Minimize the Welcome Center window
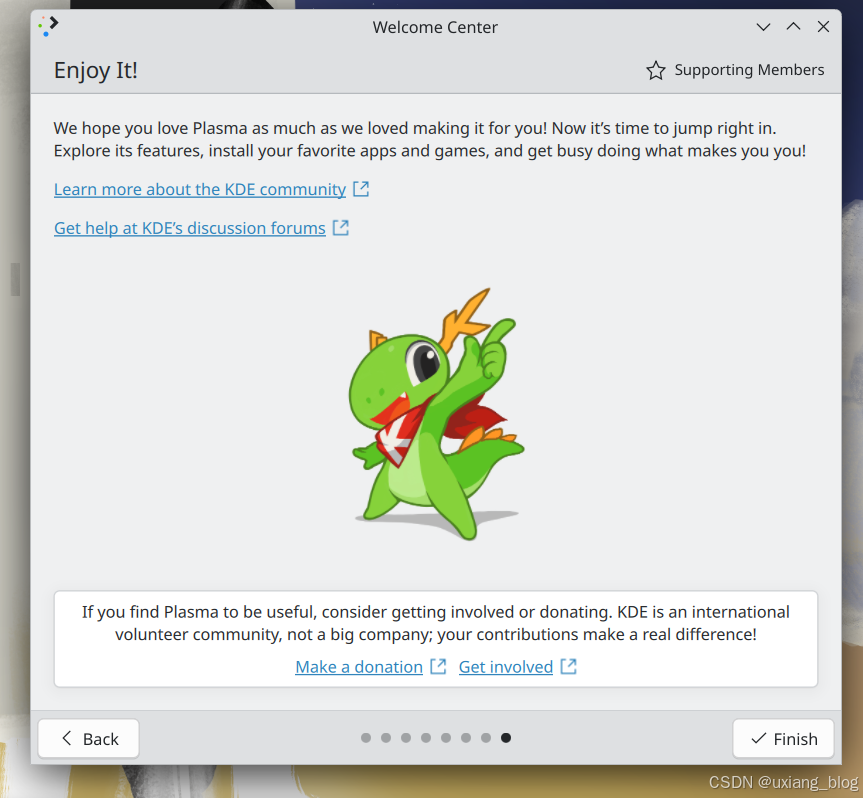Viewport: 863px width, 798px height. pos(763,26)
